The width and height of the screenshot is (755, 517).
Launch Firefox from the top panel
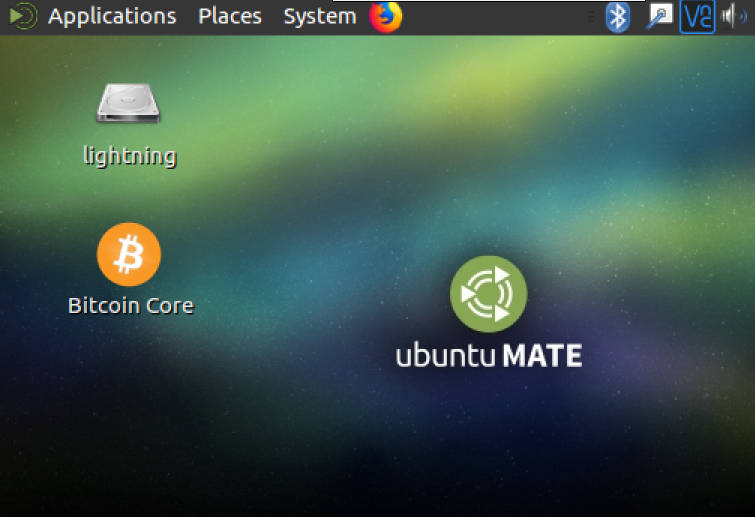click(386, 16)
